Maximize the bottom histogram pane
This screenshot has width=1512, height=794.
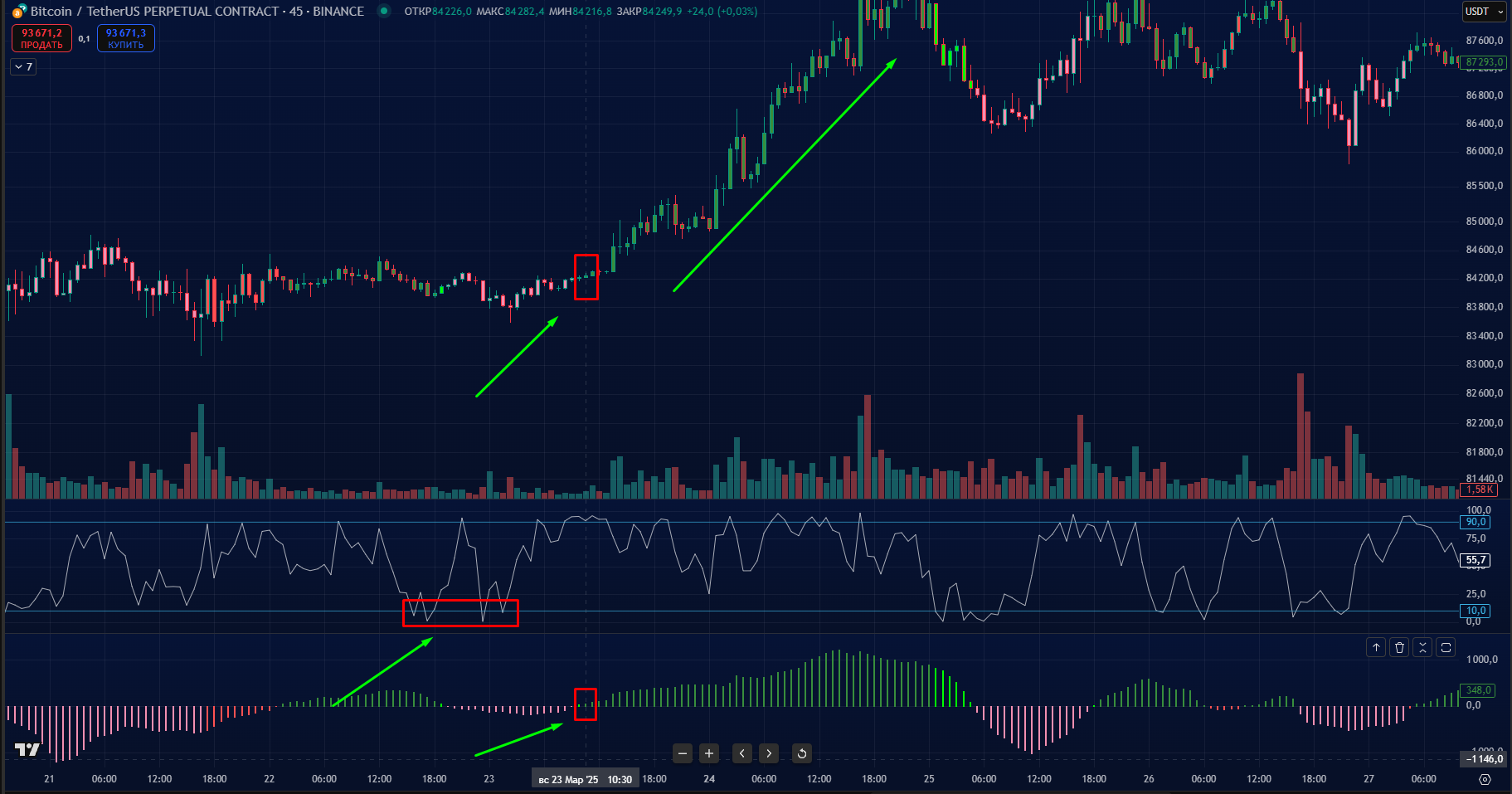(1446, 647)
